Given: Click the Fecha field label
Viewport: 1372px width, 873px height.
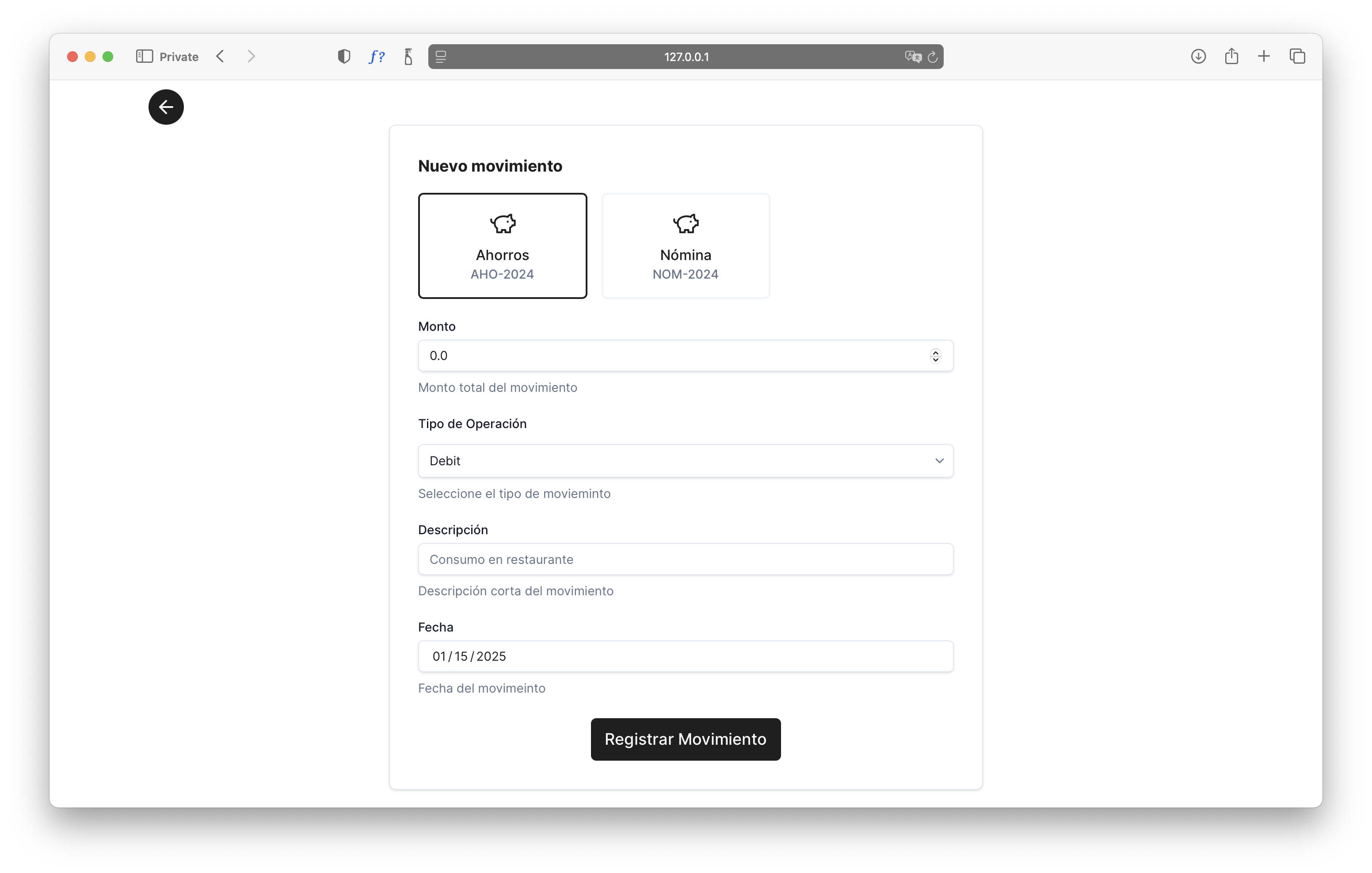Looking at the screenshot, I should pyautogui.click(x=436, y=627).
